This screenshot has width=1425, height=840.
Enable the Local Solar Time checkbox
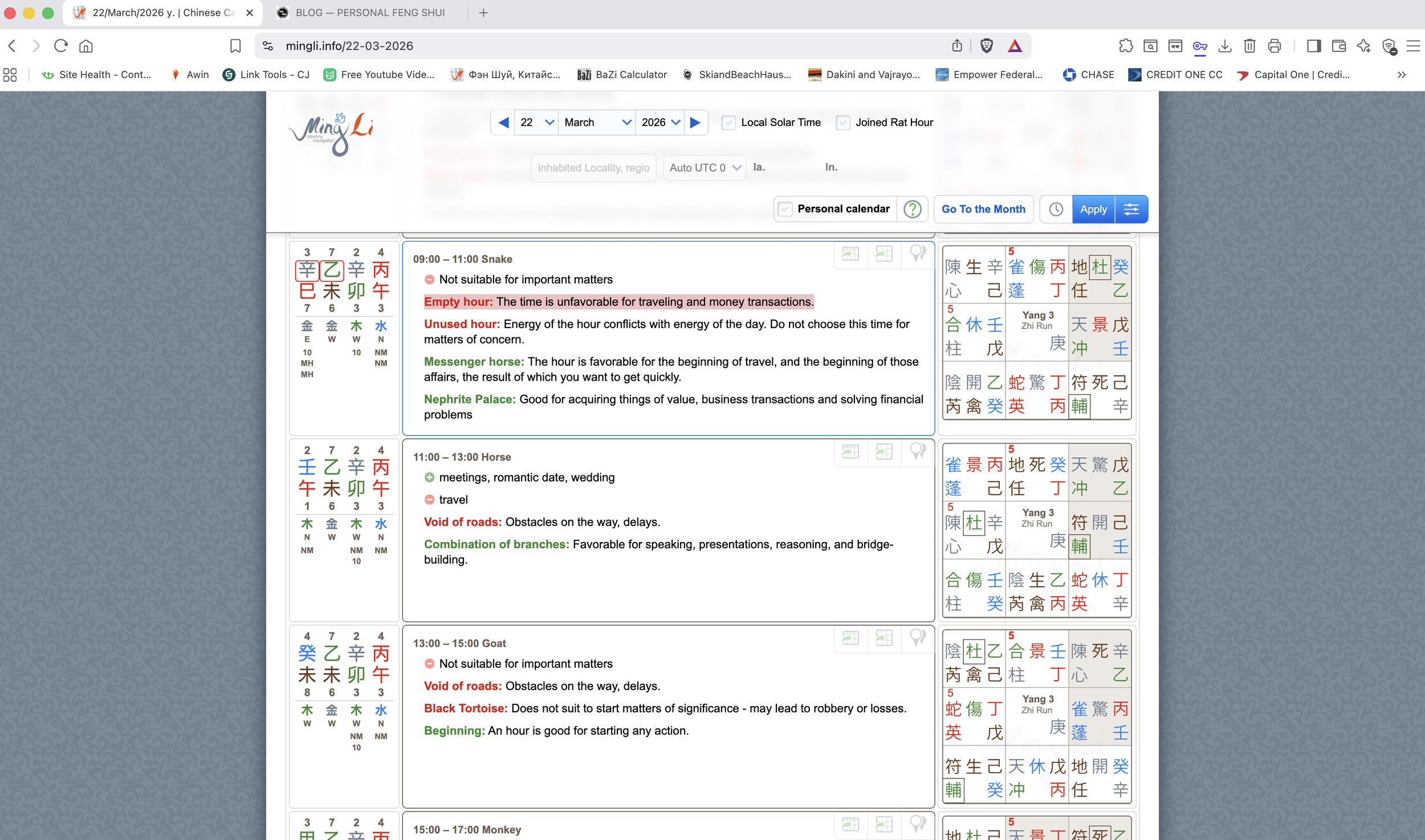728,123
